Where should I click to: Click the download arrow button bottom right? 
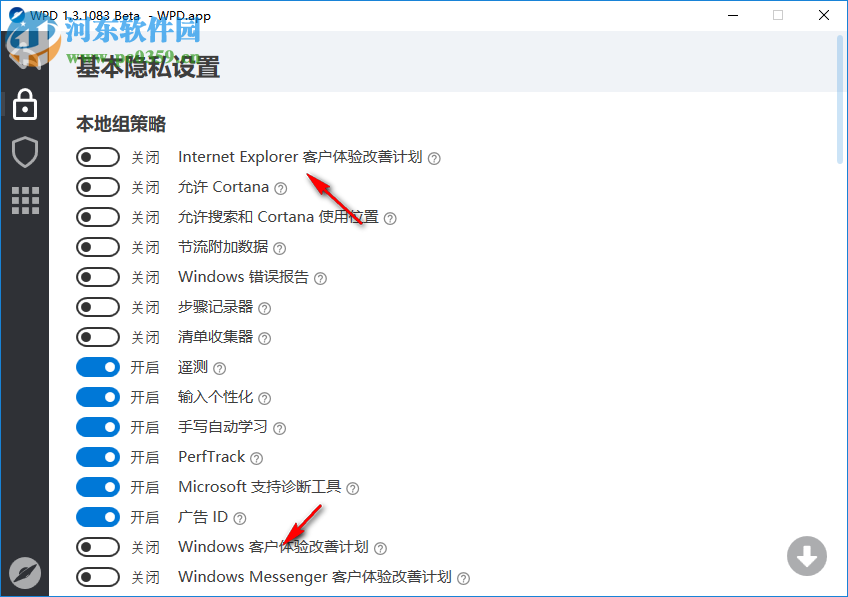click(807, 556)
